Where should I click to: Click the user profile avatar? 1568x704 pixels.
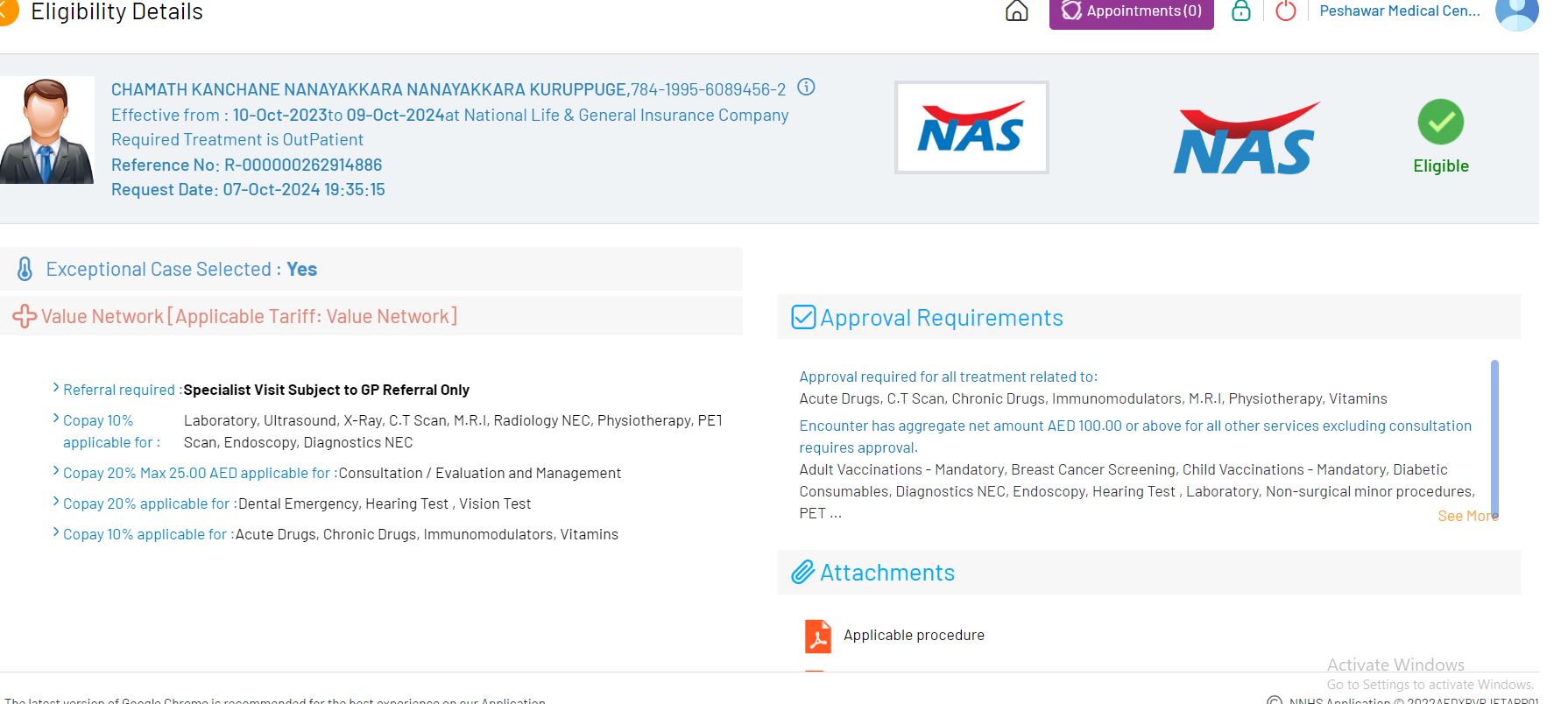coord(1516,12)
